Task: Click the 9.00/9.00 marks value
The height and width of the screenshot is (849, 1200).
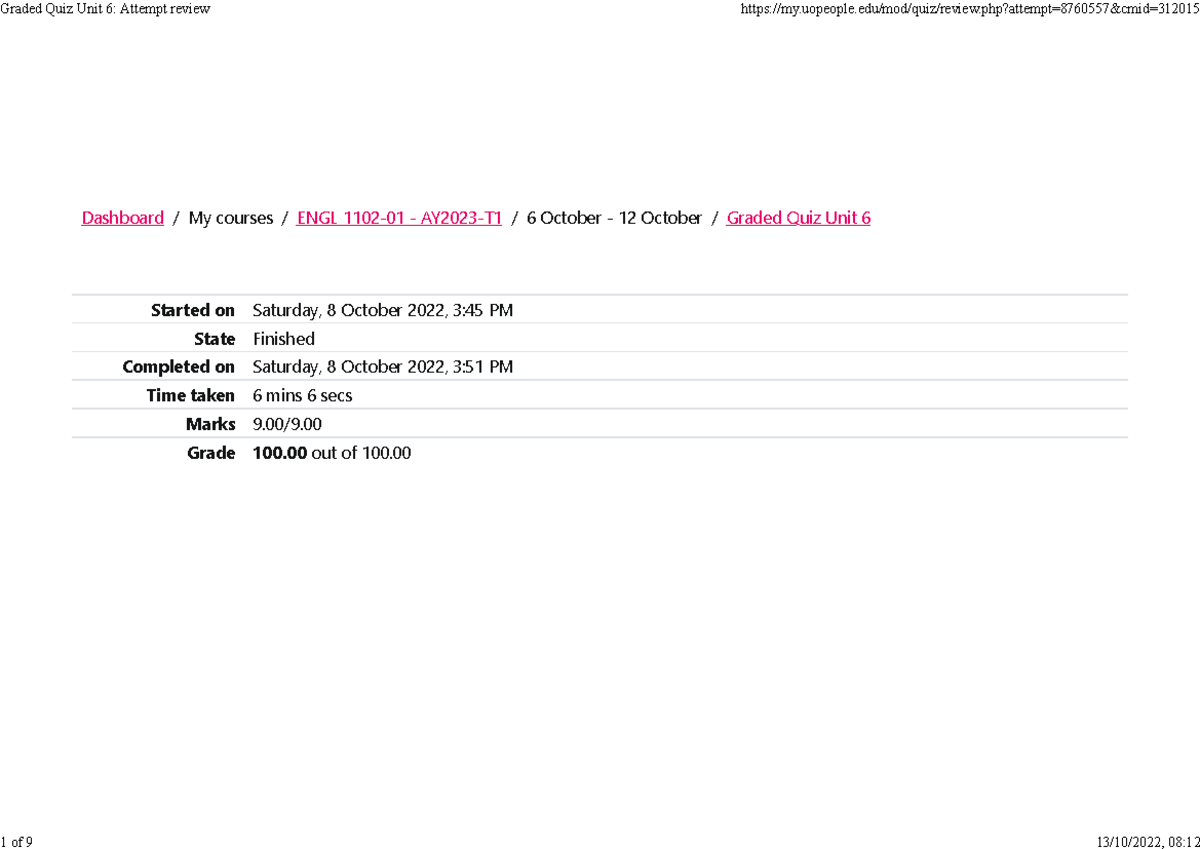Action: pos(286,423)
